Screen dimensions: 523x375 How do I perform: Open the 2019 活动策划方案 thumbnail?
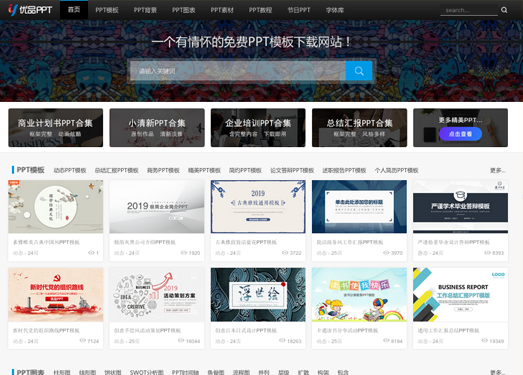point(157,295)
